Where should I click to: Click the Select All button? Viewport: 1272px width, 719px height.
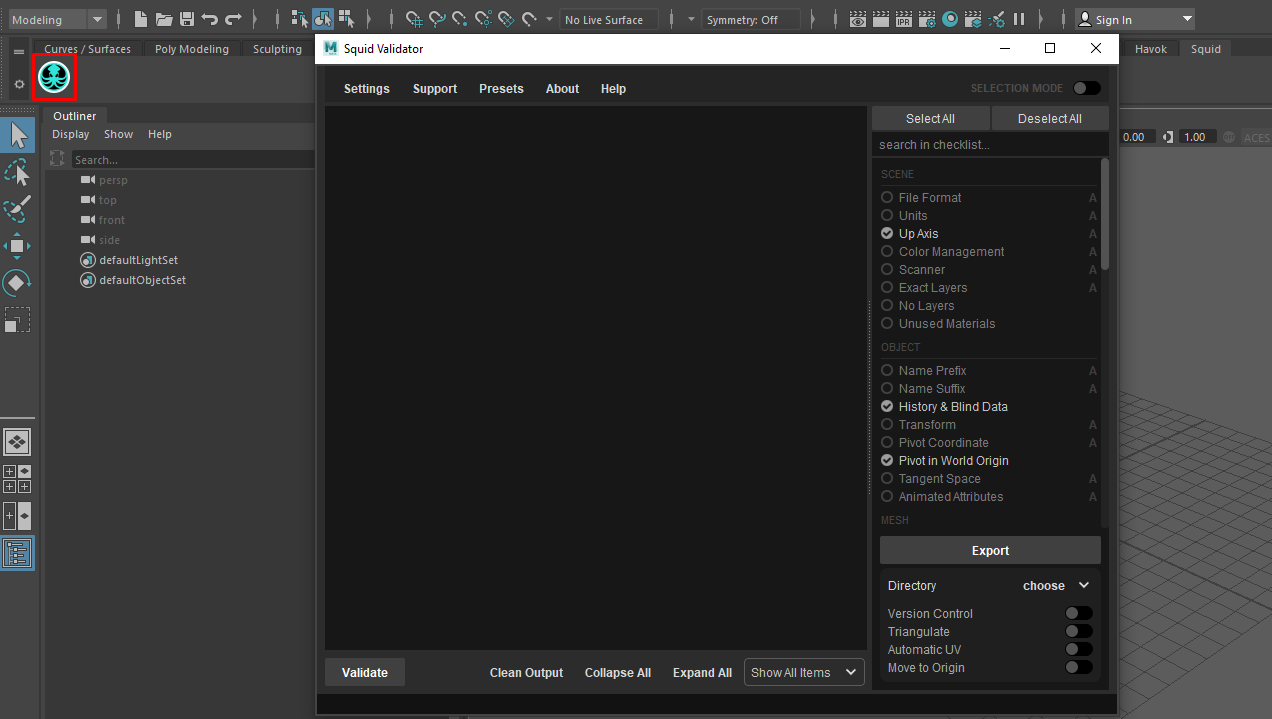tap(930, 118)
